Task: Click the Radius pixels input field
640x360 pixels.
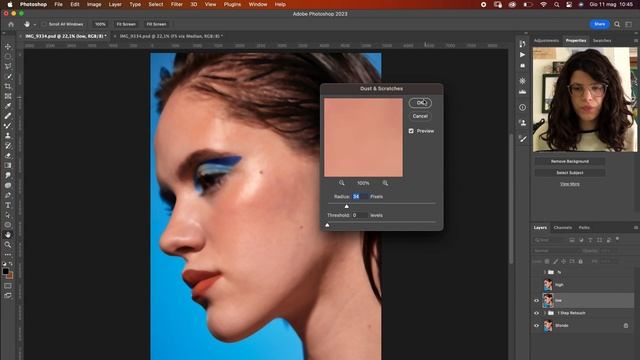Action: tap(359, 196)
